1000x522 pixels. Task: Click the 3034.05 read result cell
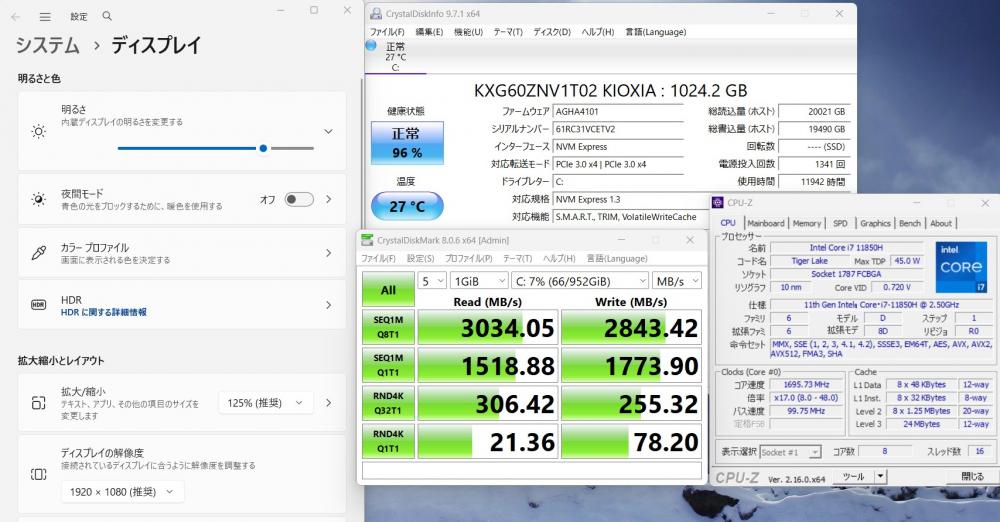488,327
